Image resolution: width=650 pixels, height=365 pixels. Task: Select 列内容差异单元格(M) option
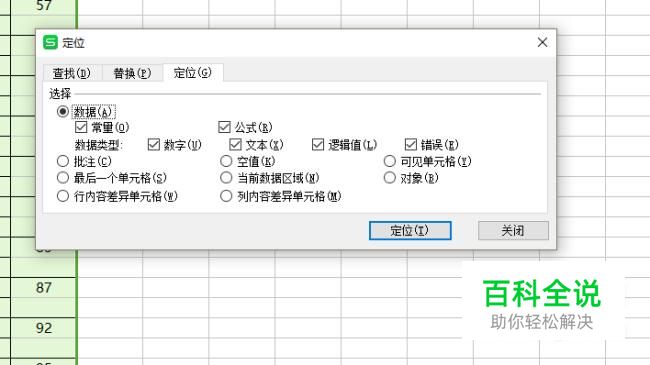(x=226, y=196)
